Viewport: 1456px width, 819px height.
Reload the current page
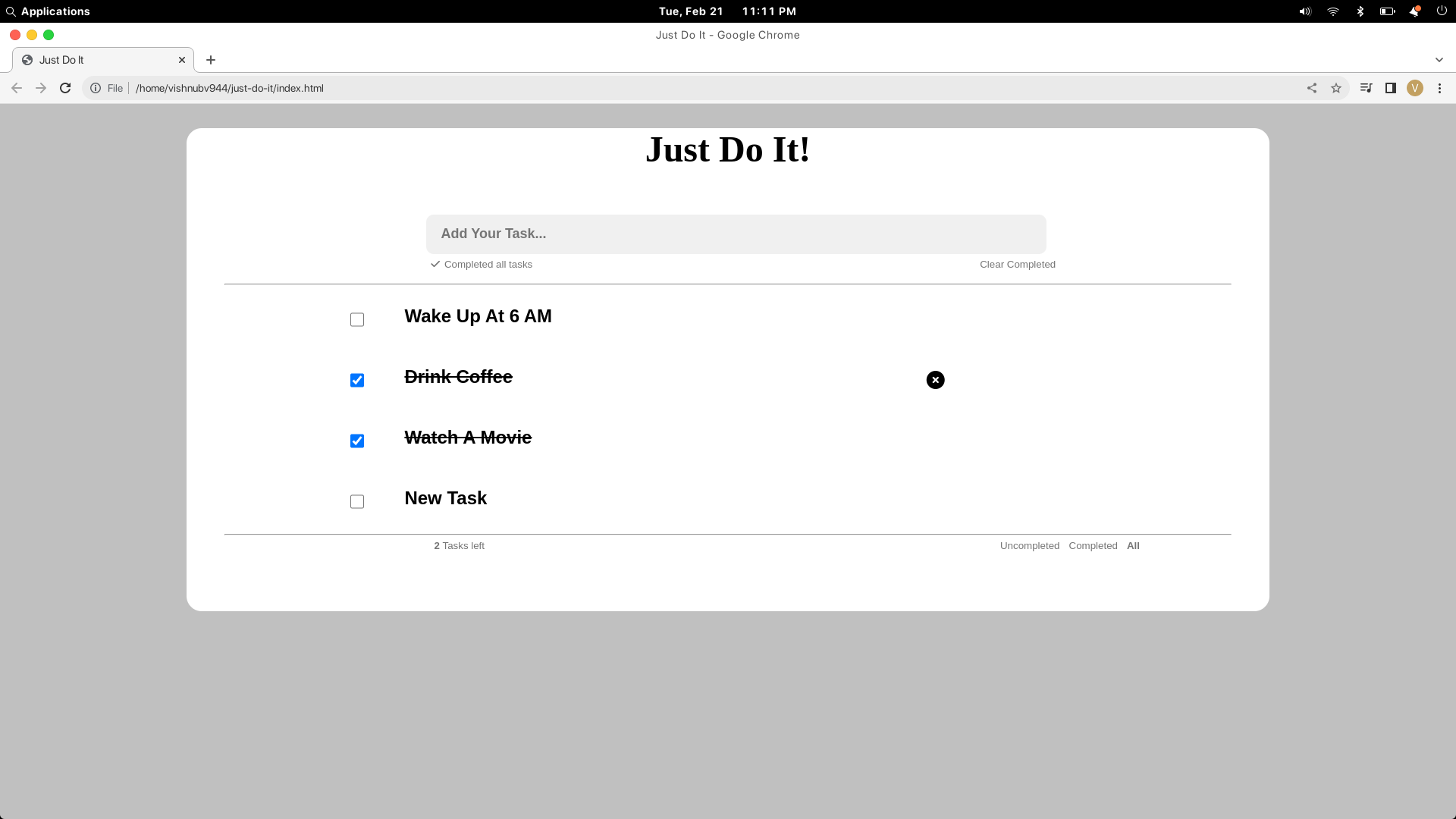click(x=65, y=88)
